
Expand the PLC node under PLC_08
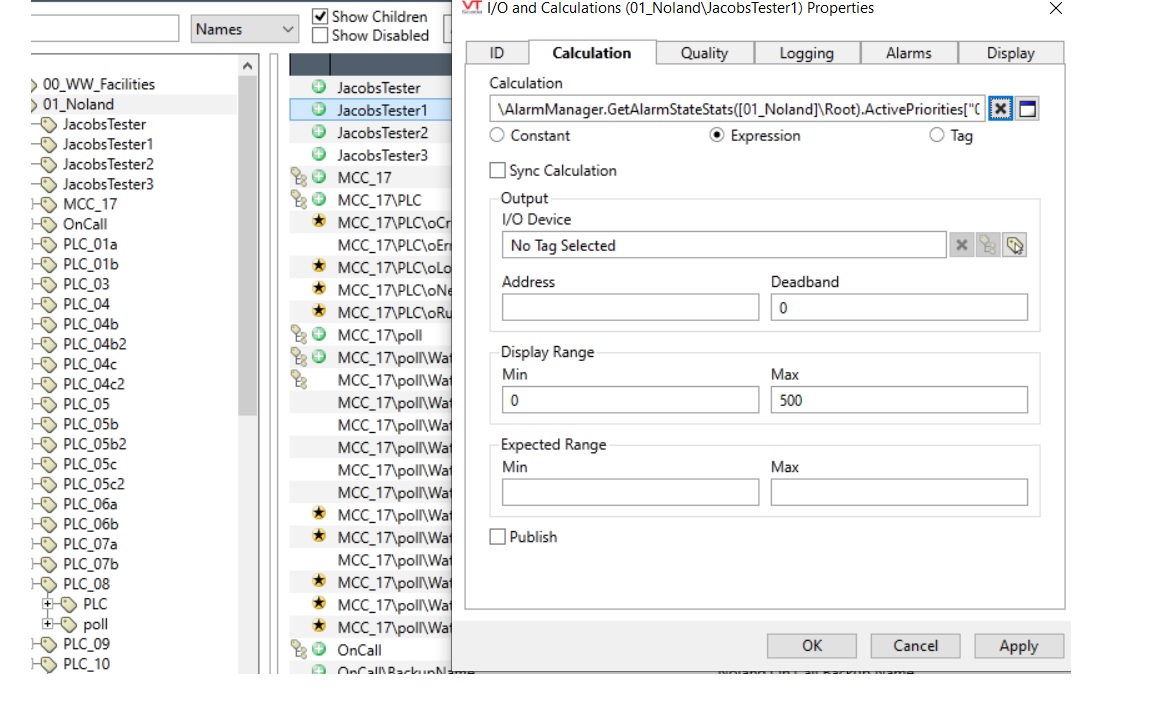pos(48,604)
